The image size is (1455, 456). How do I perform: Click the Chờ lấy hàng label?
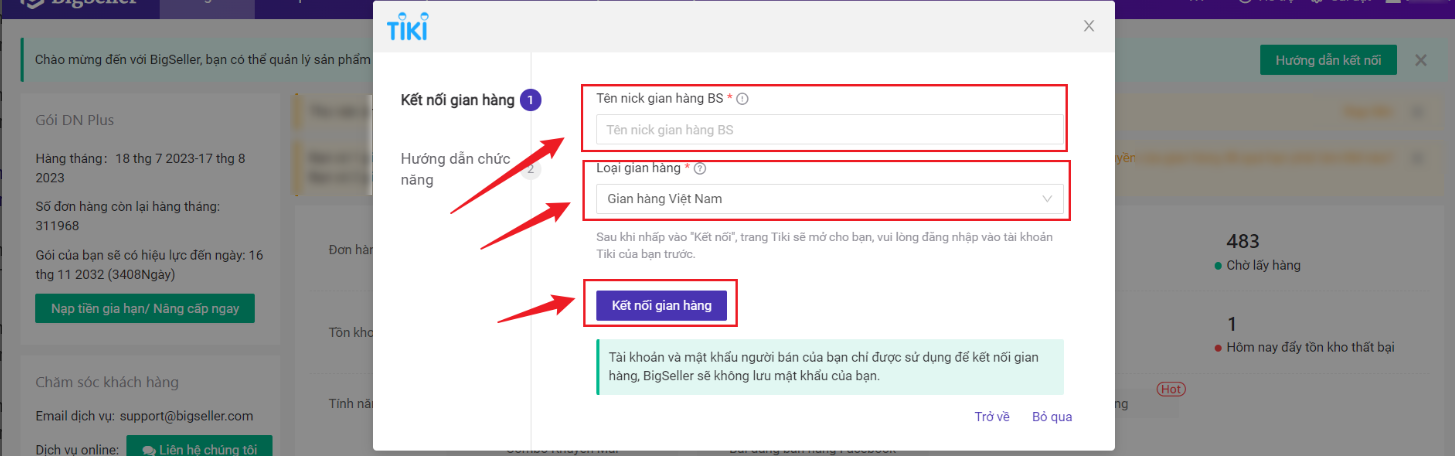(1263, 265)
